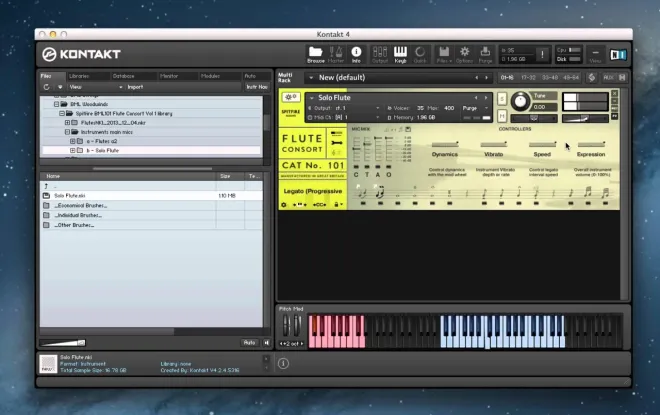Viewport: 660px width, 415px height.
Task: Open the articulation settings cog icon
Action: tap(283, 205)
